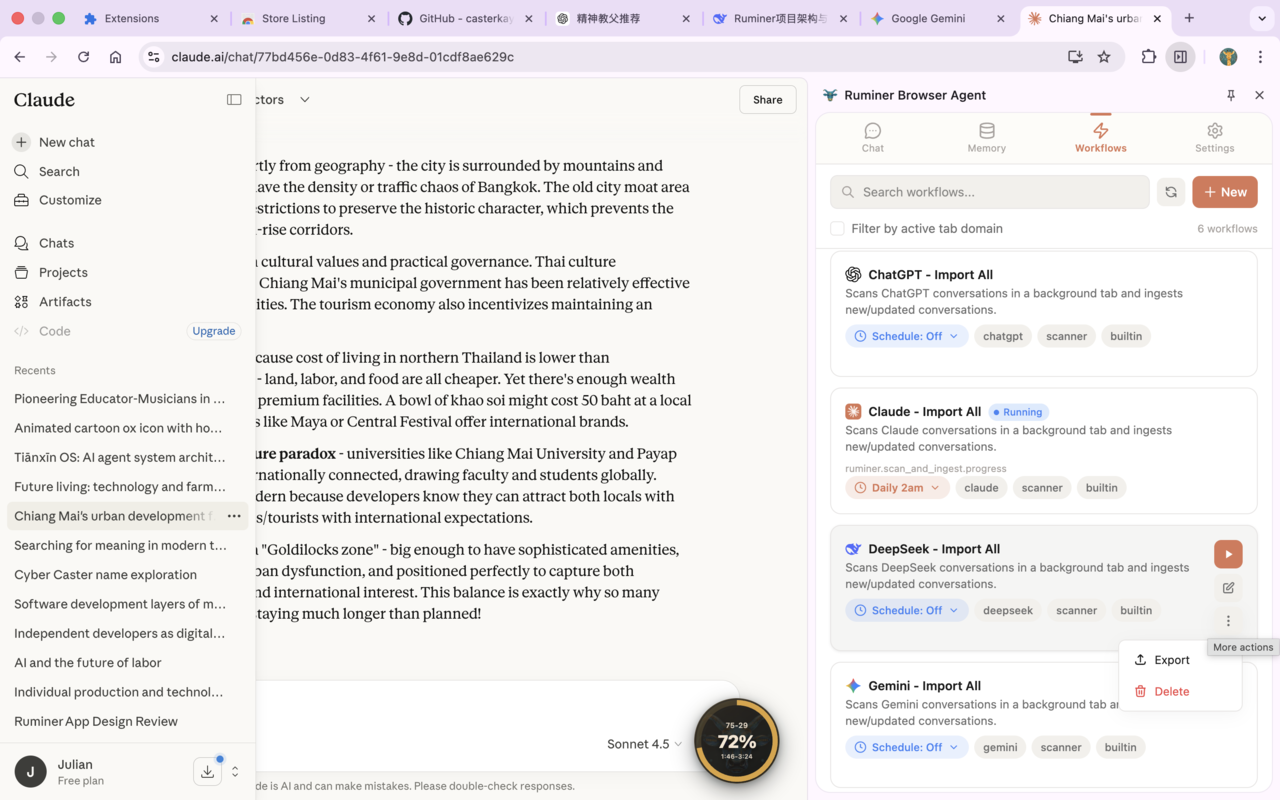The image size is (1280, 800).
Task: Pin the Ruminer Browser Agent panel
Action: (x=1231, y=95)
